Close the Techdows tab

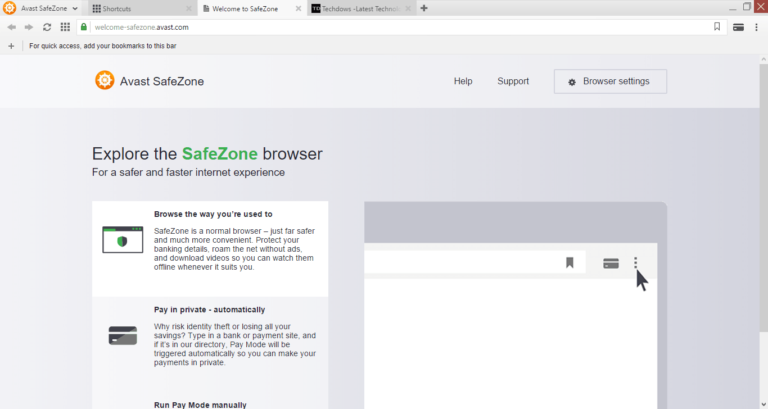click(x=408, y=8)
